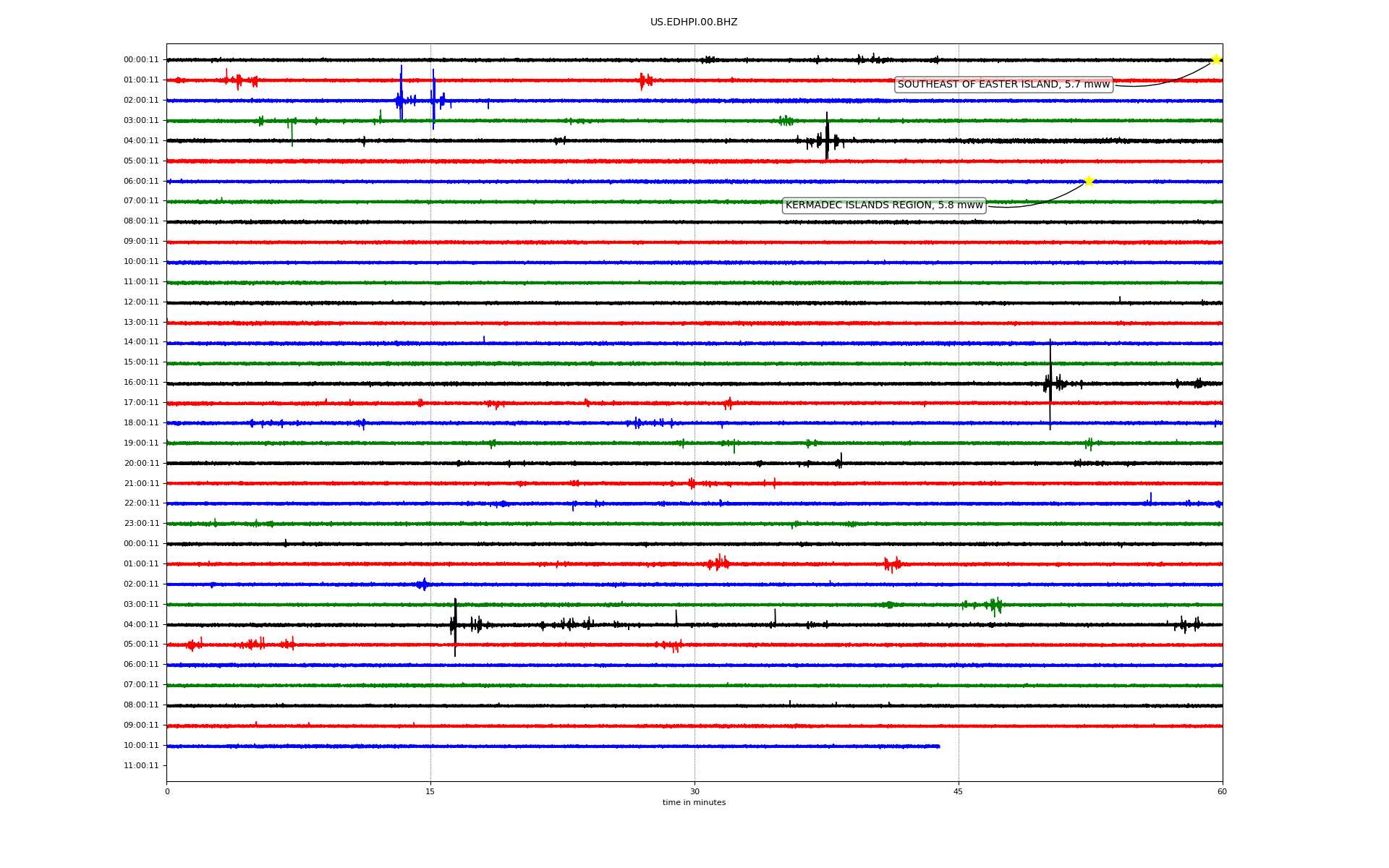Click the empty 11:00:11 label at the bottom
Viewport: 1389px width, 868px height.
(141, 766)
